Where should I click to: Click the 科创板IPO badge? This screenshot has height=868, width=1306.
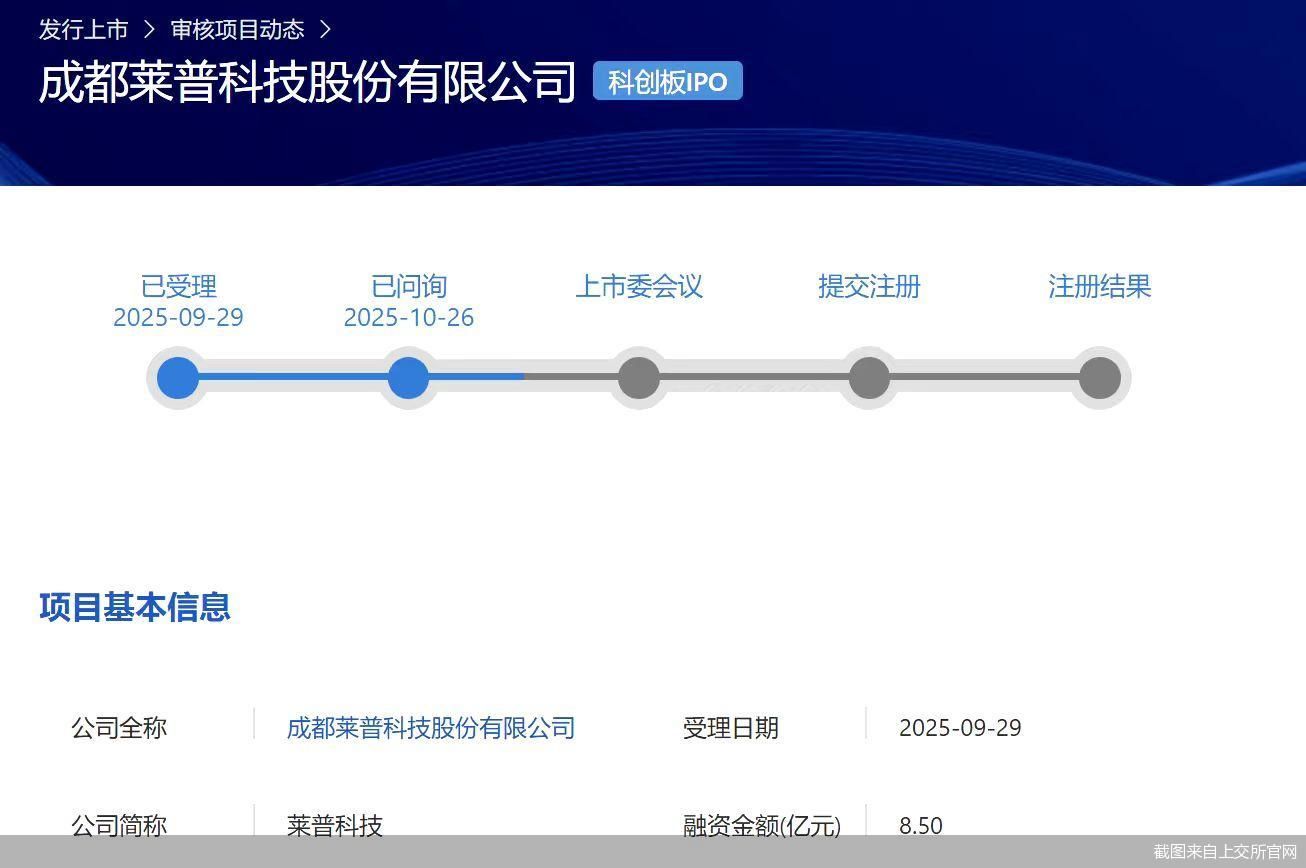click(x=666, y=81)
